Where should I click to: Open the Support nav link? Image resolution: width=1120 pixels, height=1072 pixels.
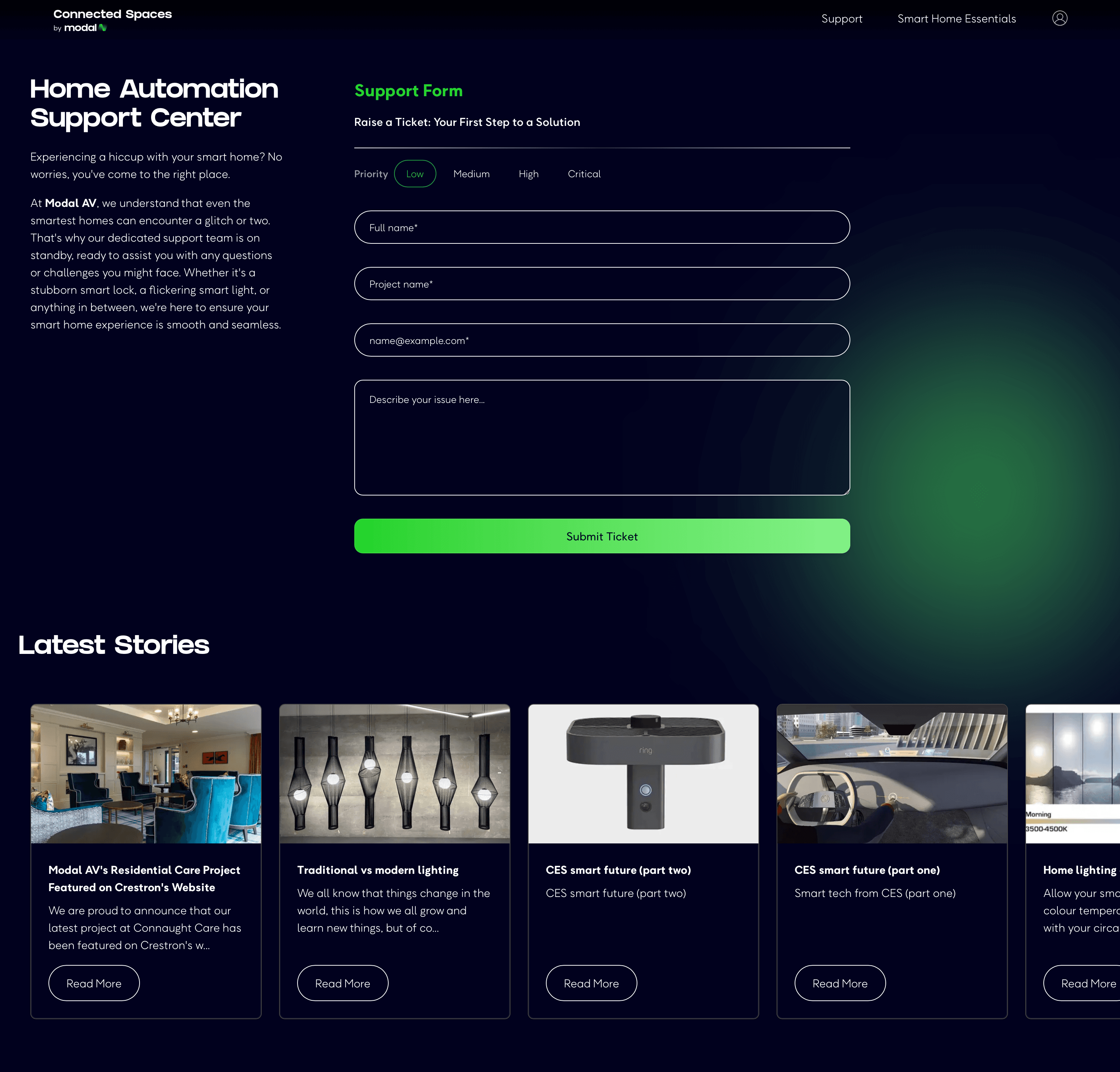click(841, 19)
